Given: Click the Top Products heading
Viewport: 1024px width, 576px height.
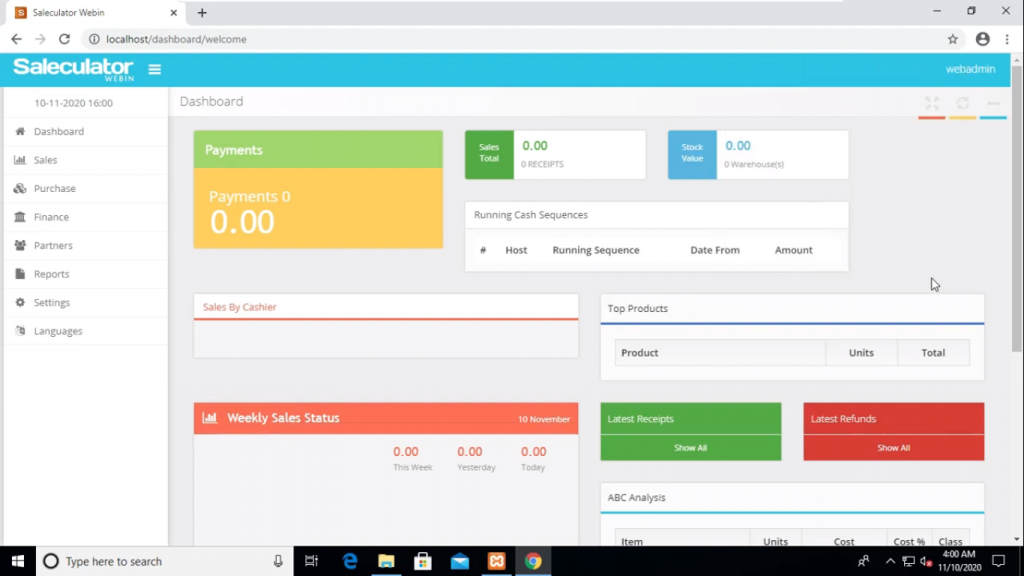Looking at the screenshot, I should point(637,308).
